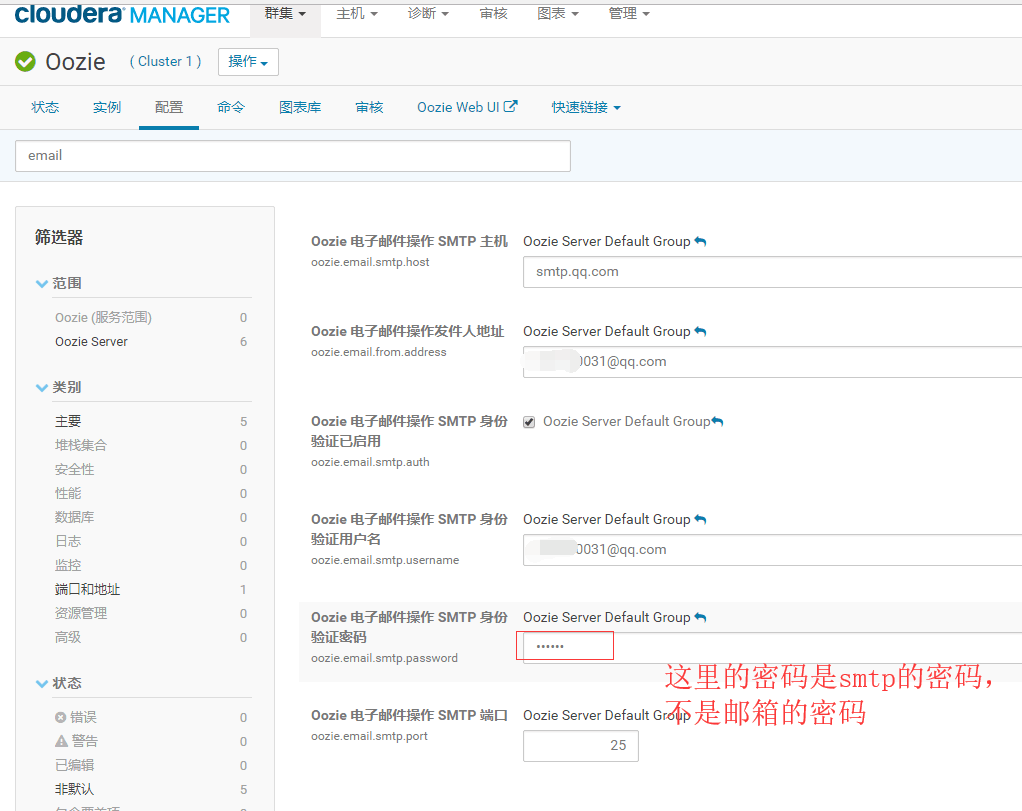
Task: Open the 管理 dropdown menu
Action: [x=629, y=14]
